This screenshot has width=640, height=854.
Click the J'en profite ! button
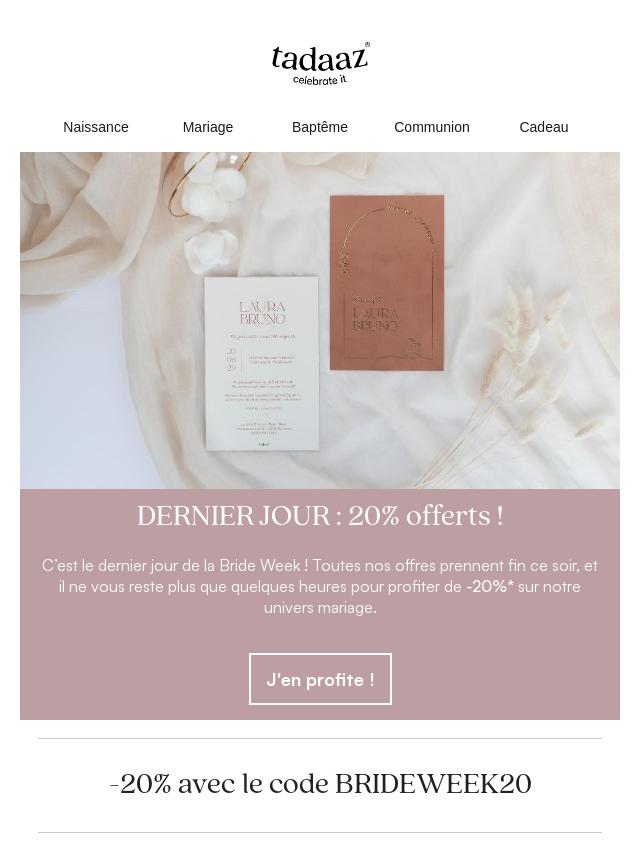click(320, 679)
